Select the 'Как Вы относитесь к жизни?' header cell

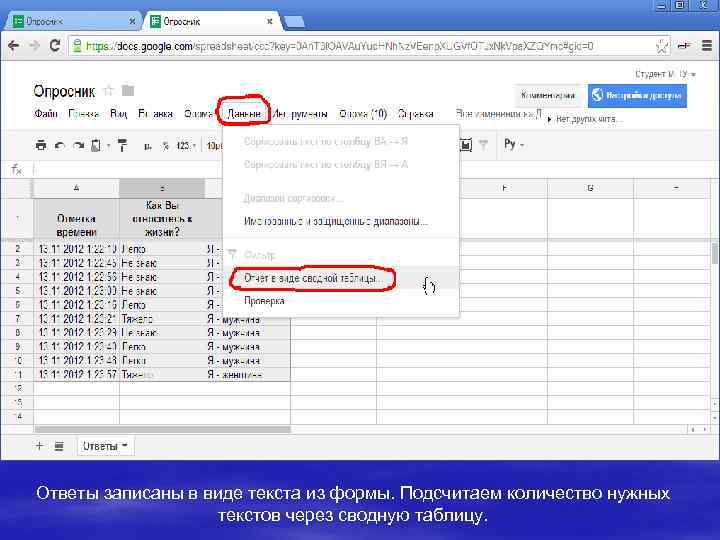pos(162,219)
